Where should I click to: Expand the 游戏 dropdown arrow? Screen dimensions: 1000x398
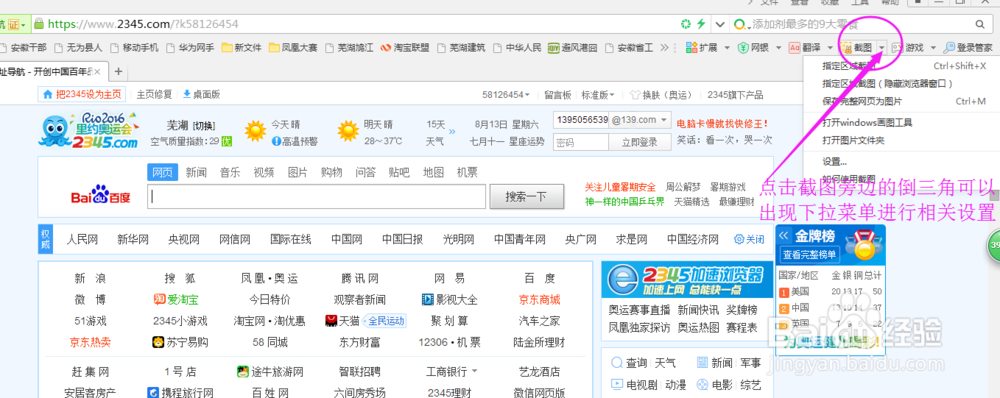[933, 48]
